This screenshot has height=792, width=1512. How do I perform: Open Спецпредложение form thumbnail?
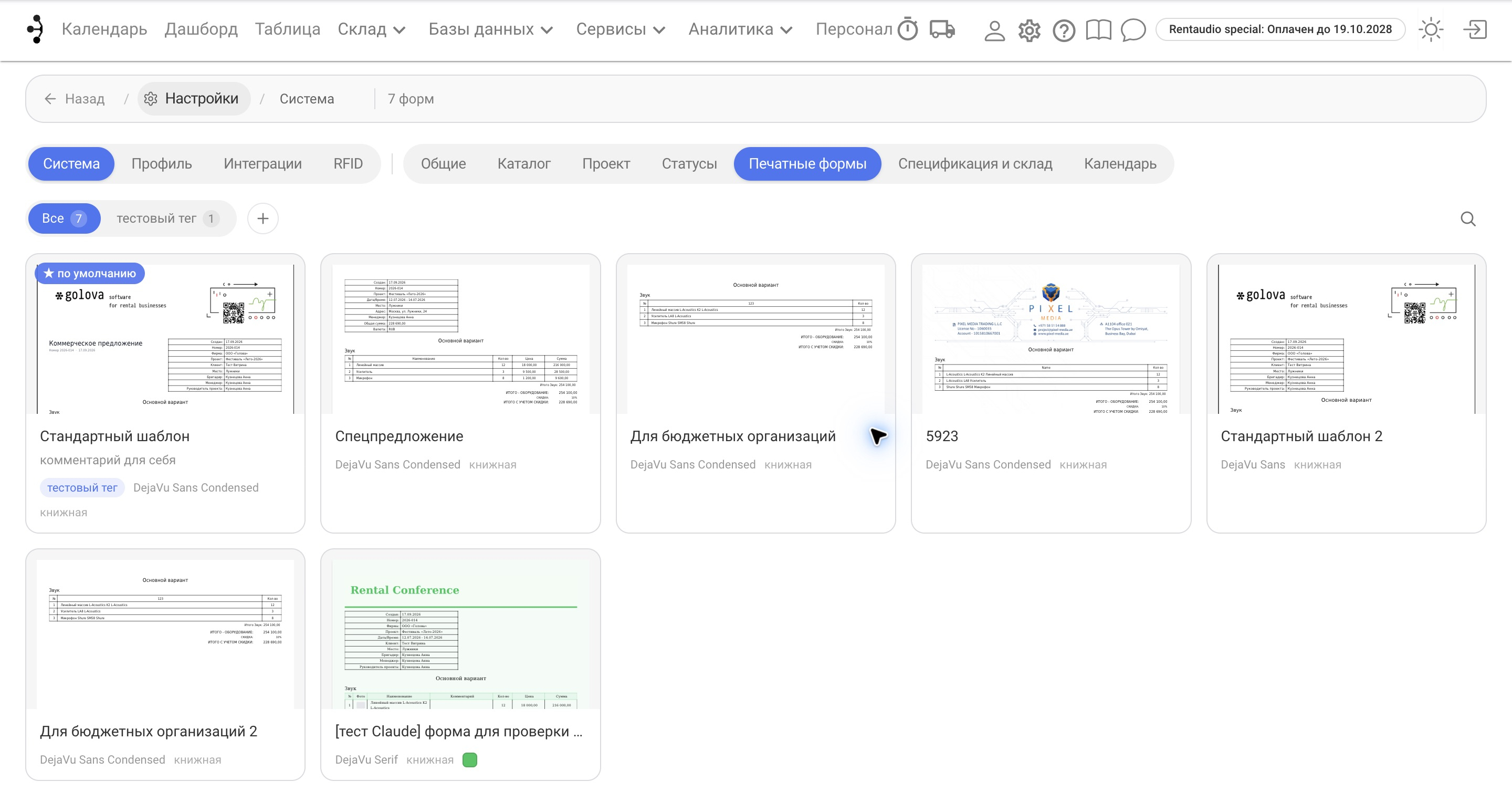460,339
